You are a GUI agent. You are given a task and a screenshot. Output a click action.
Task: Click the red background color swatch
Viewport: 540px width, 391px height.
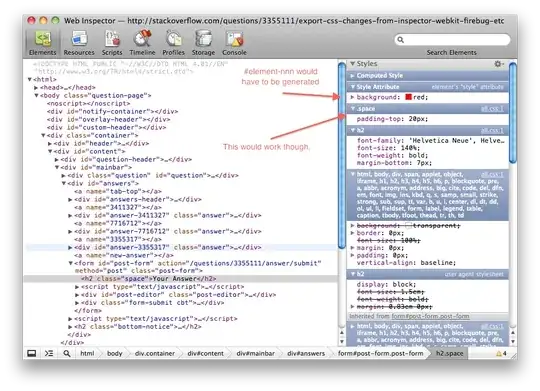(x=408, y=97)
